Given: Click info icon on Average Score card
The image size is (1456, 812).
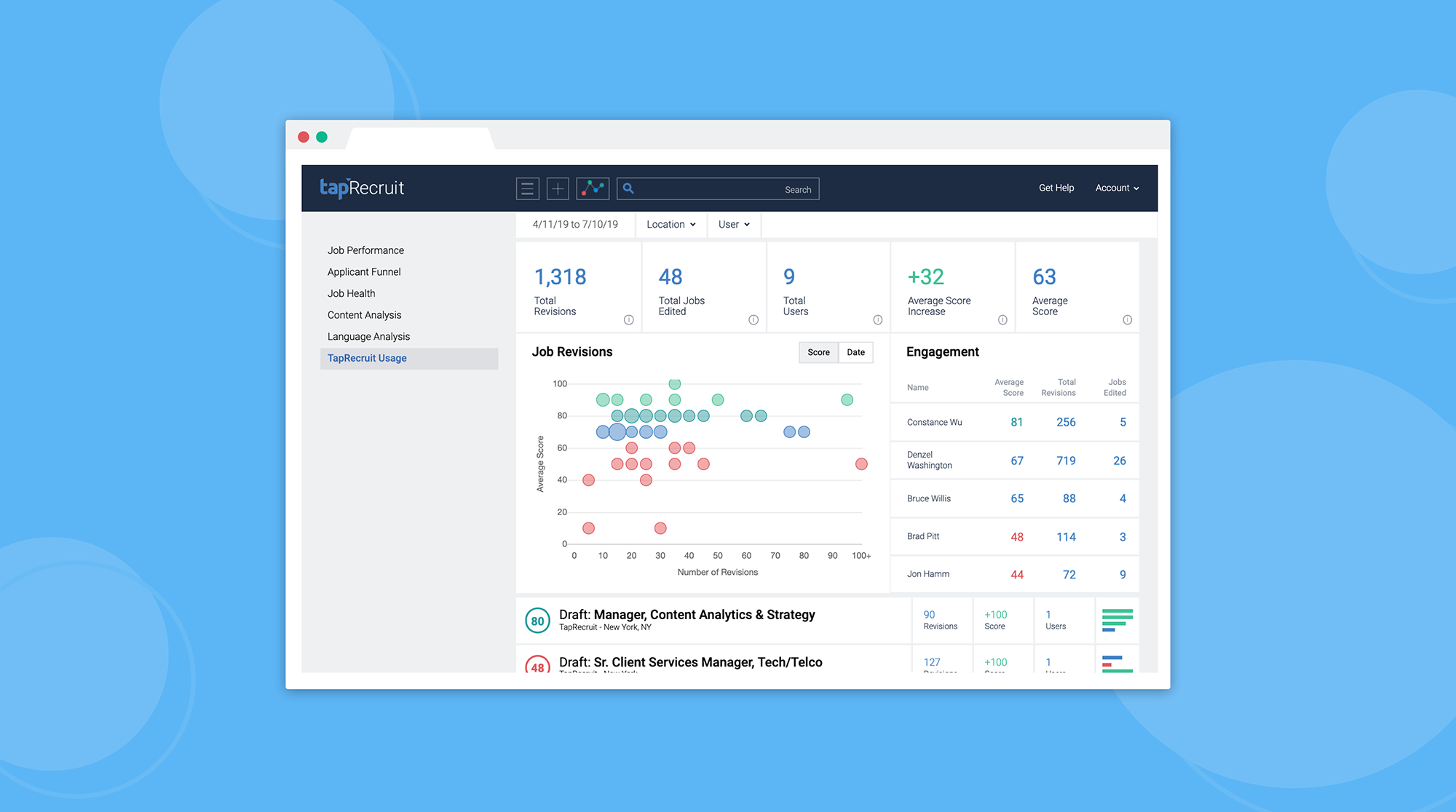Looking at the screenshot, I should pos(1127,320).
